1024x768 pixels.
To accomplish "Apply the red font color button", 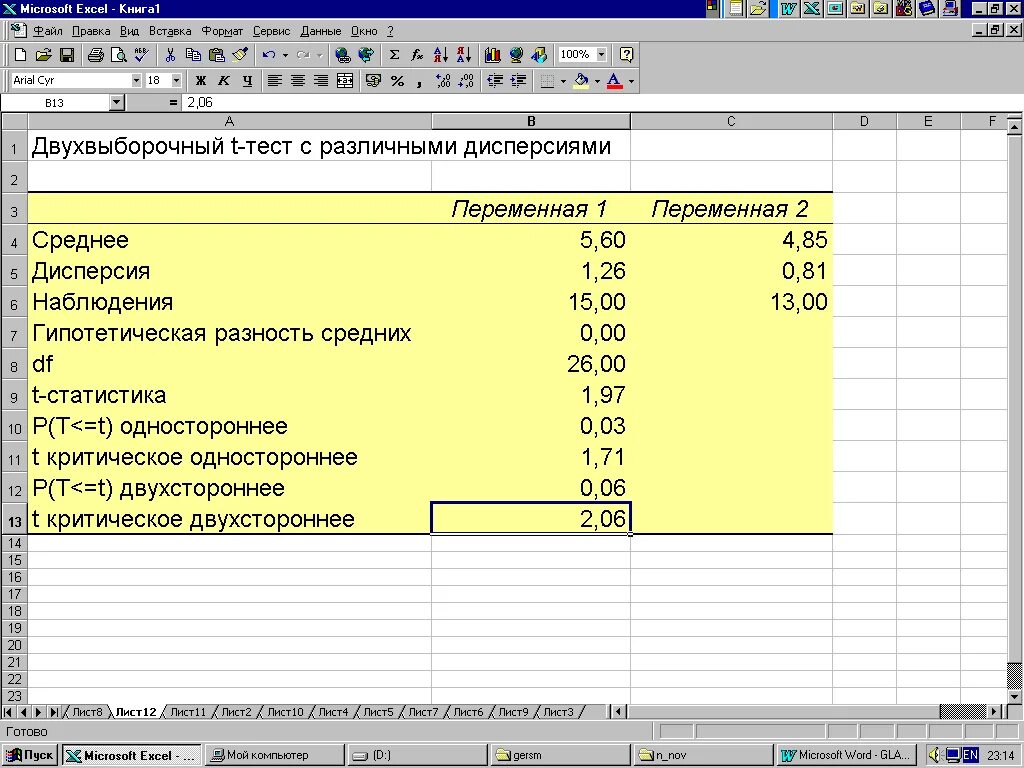I will tap(615, 81).
